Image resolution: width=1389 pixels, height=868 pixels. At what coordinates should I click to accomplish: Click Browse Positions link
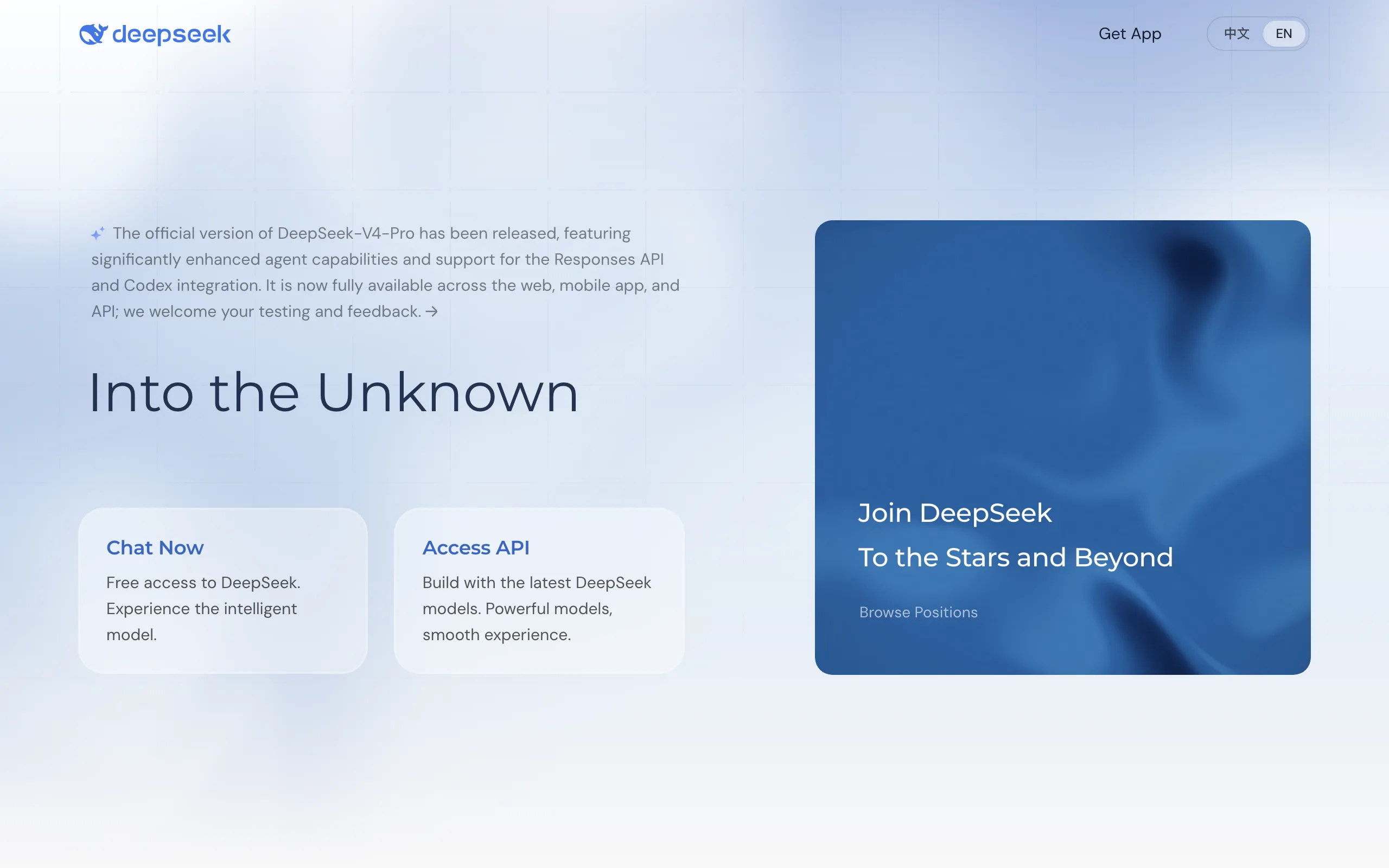[x=918, y=612]
